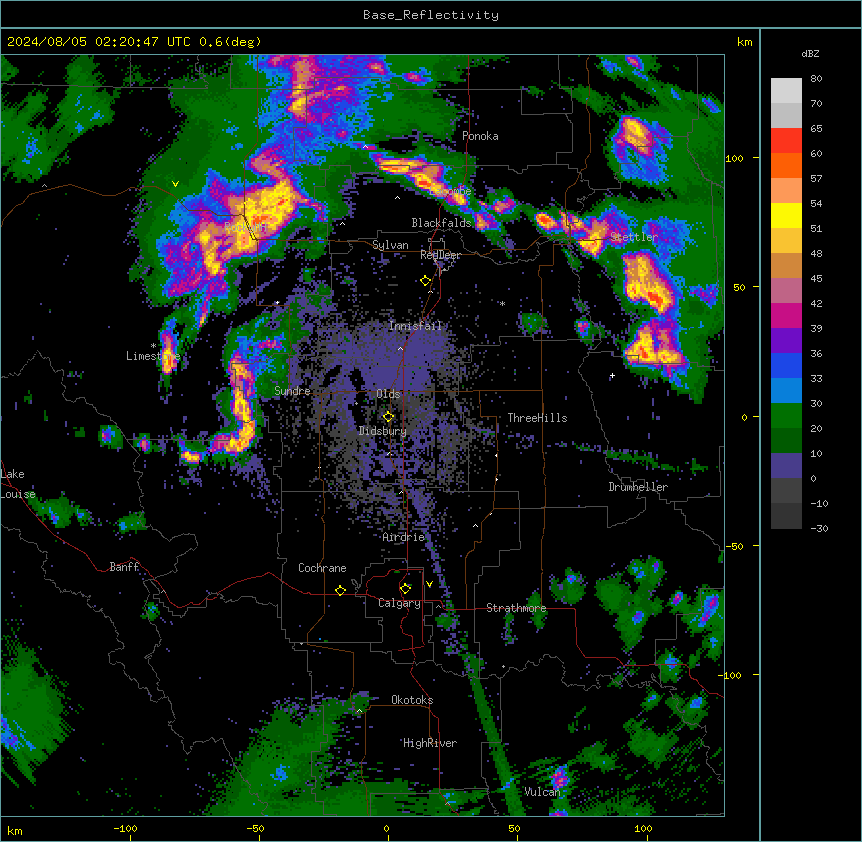This screenshot has width=862, height=842.
Task: Select the bright yellow 54 dBZ legend swatch
Action: click(786, 215)
